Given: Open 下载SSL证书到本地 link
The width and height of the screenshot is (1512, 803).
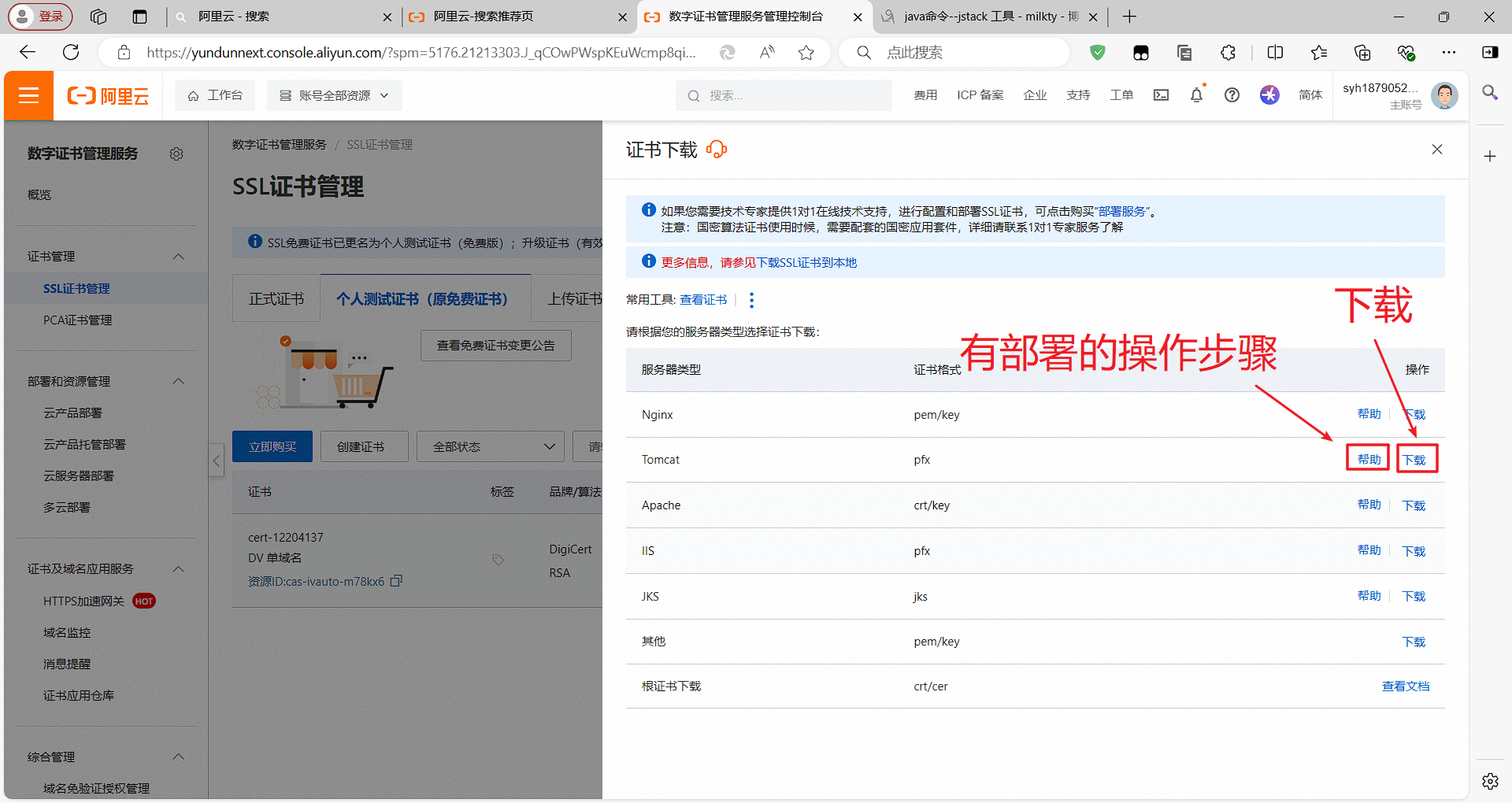Looking at the screenshot, I should 806,263.
